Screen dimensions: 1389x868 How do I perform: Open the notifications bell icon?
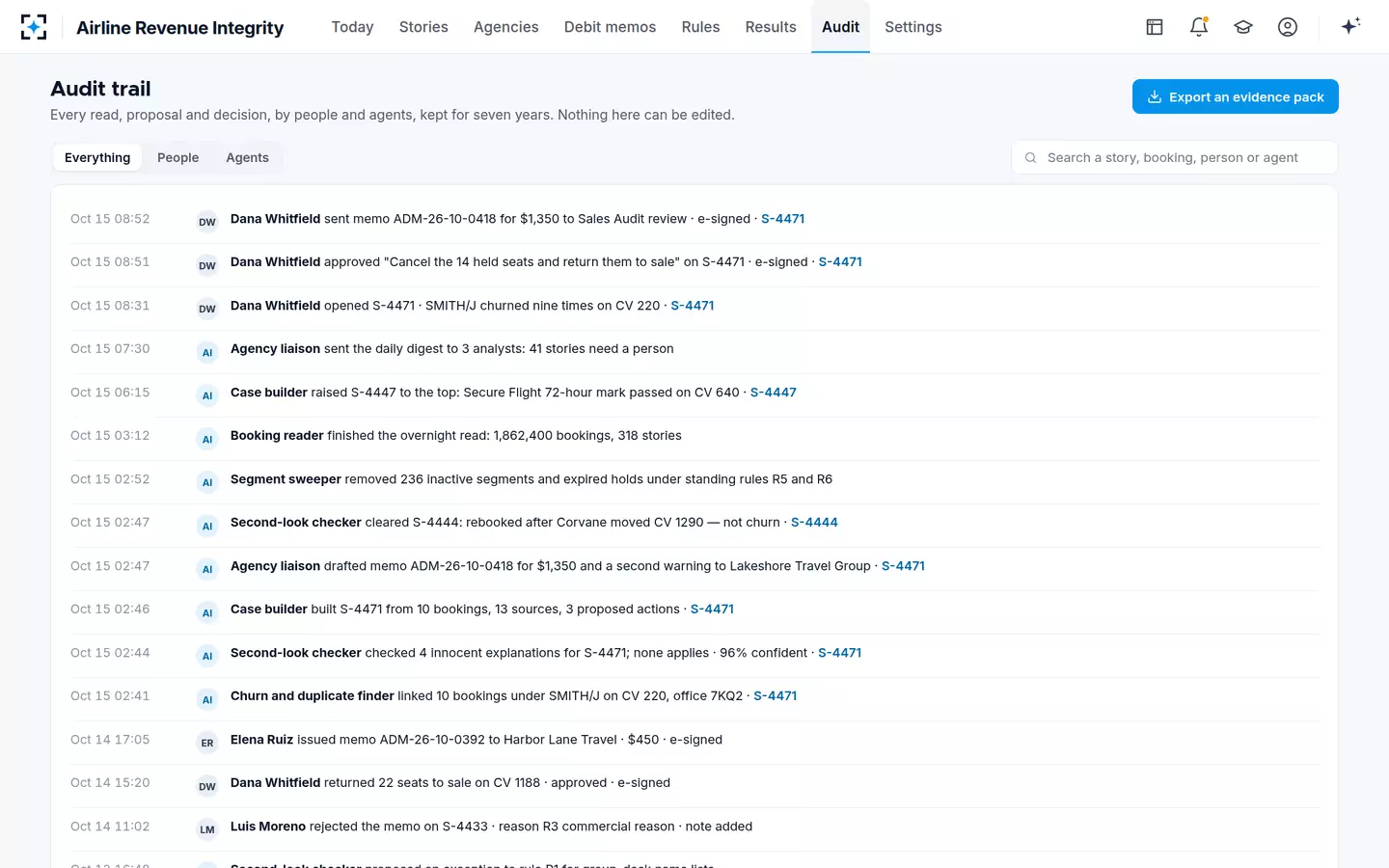(1199, 27)
